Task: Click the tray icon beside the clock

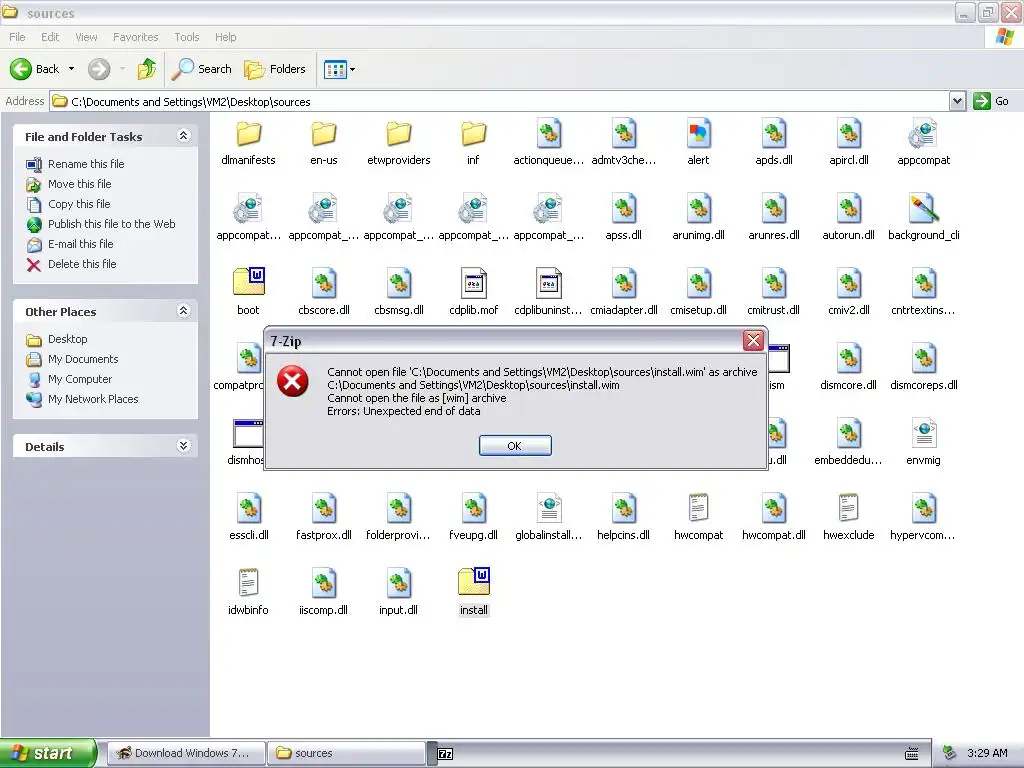Action: click(x=950, y=753)
